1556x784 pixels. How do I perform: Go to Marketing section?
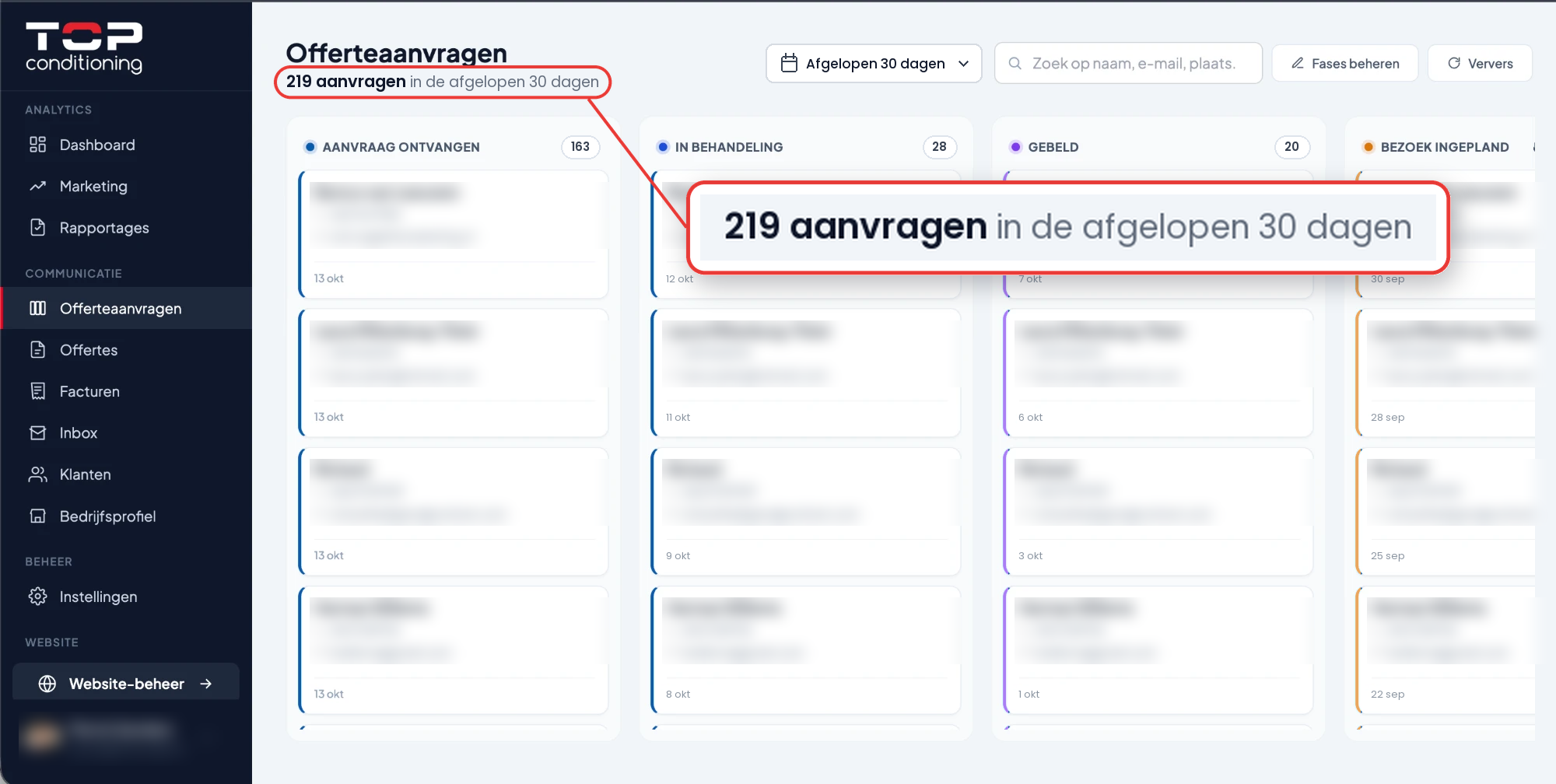pyautogui.click(x=126, y=186)
